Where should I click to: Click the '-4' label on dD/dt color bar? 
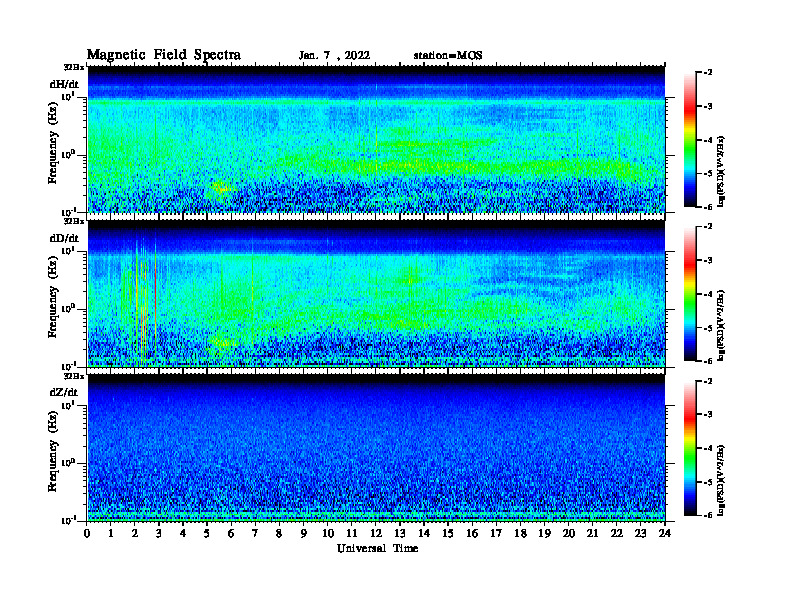click(707, 294)
